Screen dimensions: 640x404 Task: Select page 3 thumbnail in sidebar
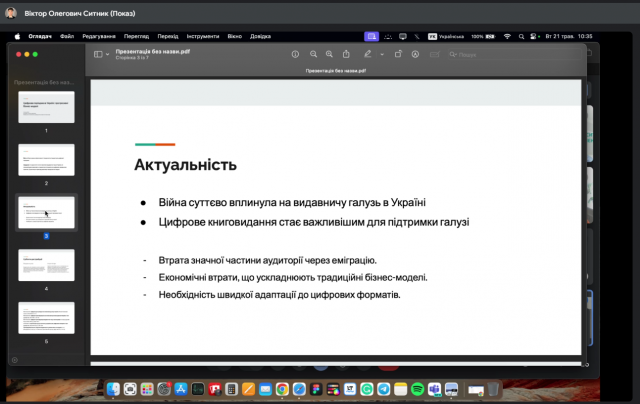click(47, 212)
